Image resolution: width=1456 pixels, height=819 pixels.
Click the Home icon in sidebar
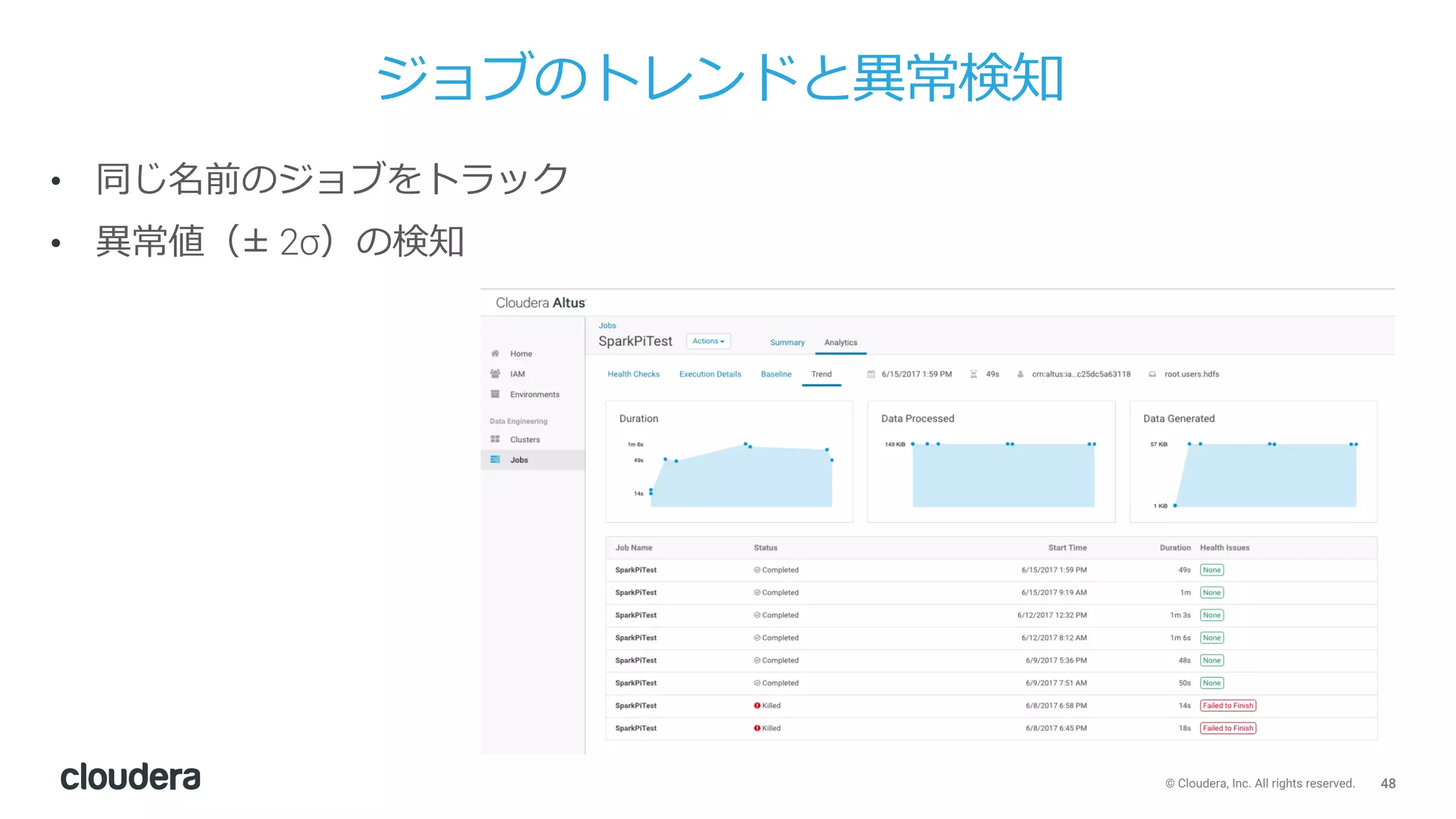coord(495,353)
